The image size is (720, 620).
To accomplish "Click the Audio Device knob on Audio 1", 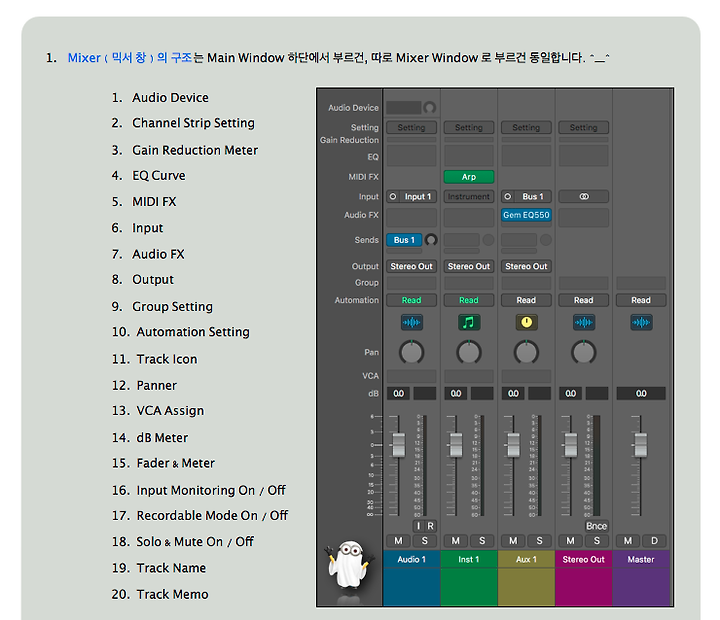I will coord(430,108).
